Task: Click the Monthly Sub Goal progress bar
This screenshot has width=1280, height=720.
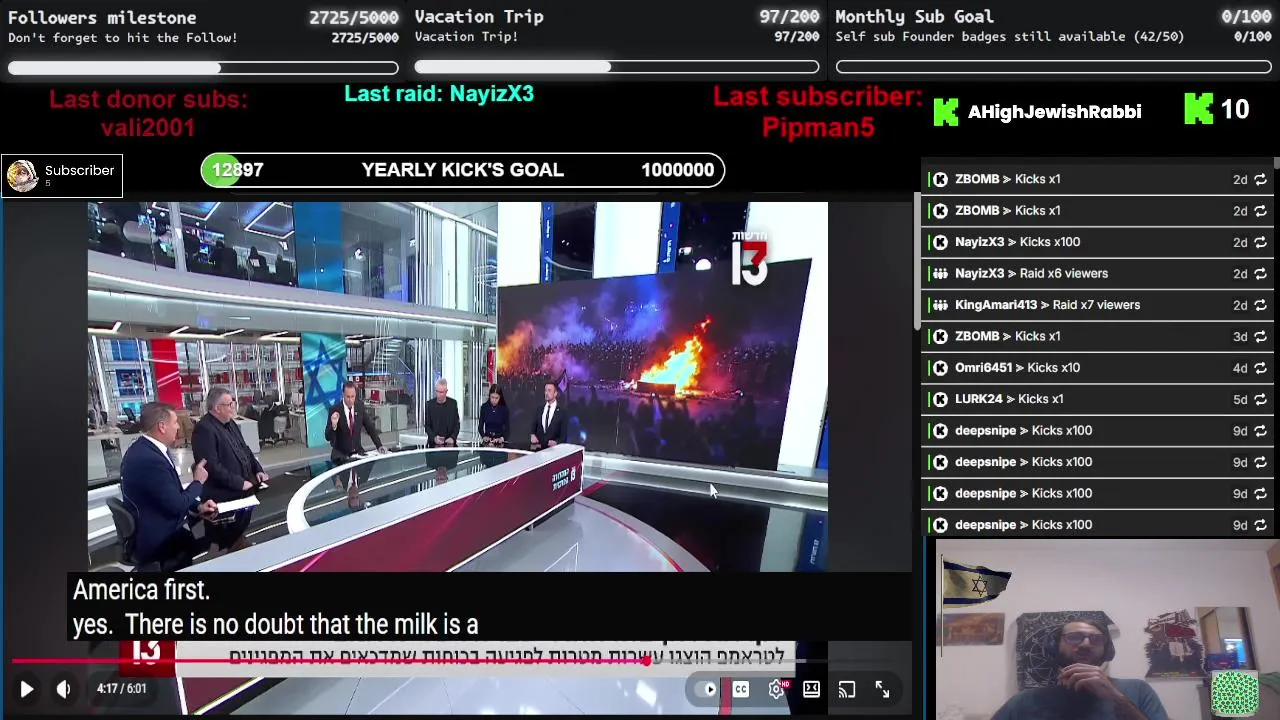Action: coord(1054,68)
